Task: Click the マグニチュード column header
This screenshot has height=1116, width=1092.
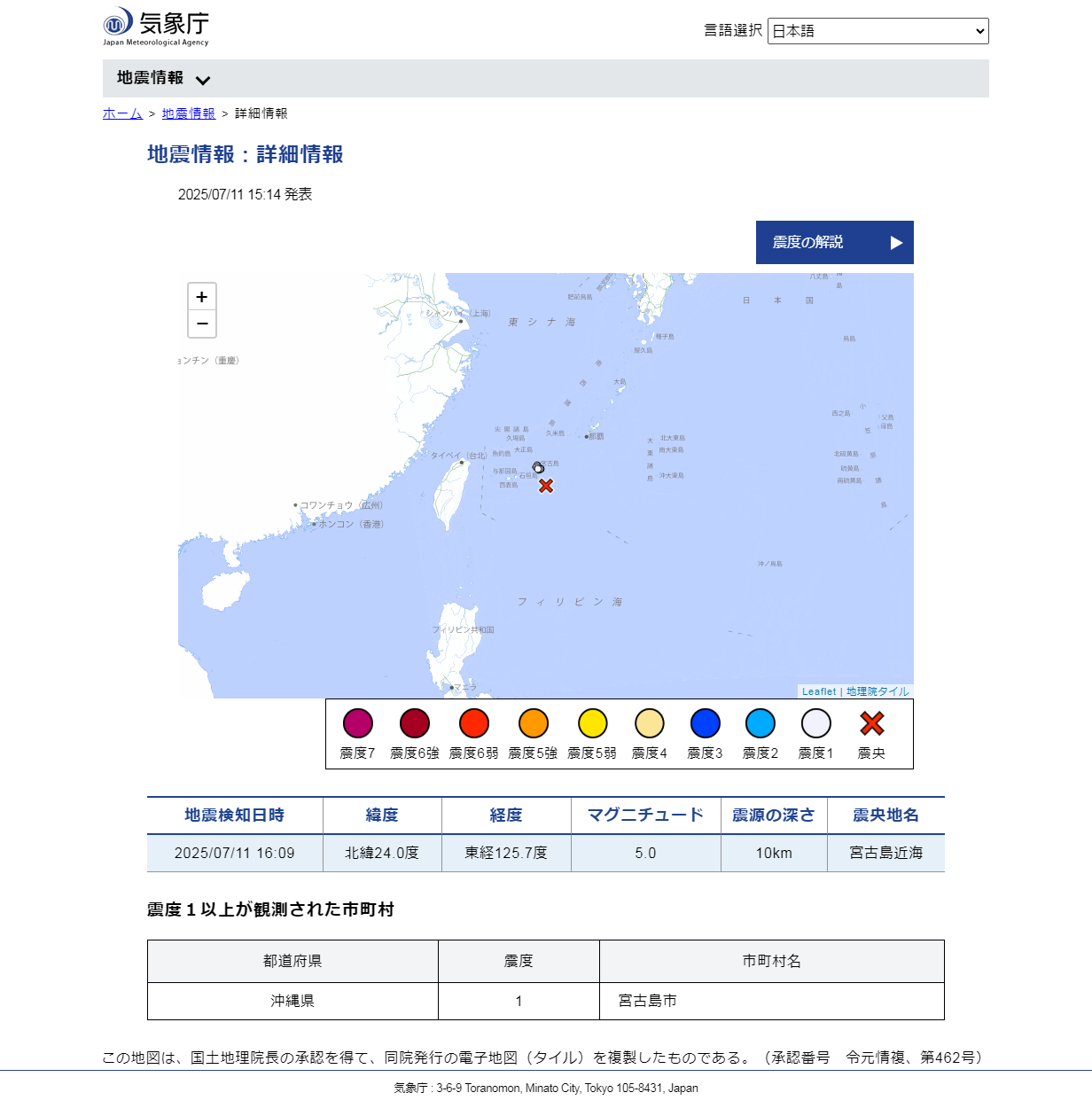Action: point(646,816)
